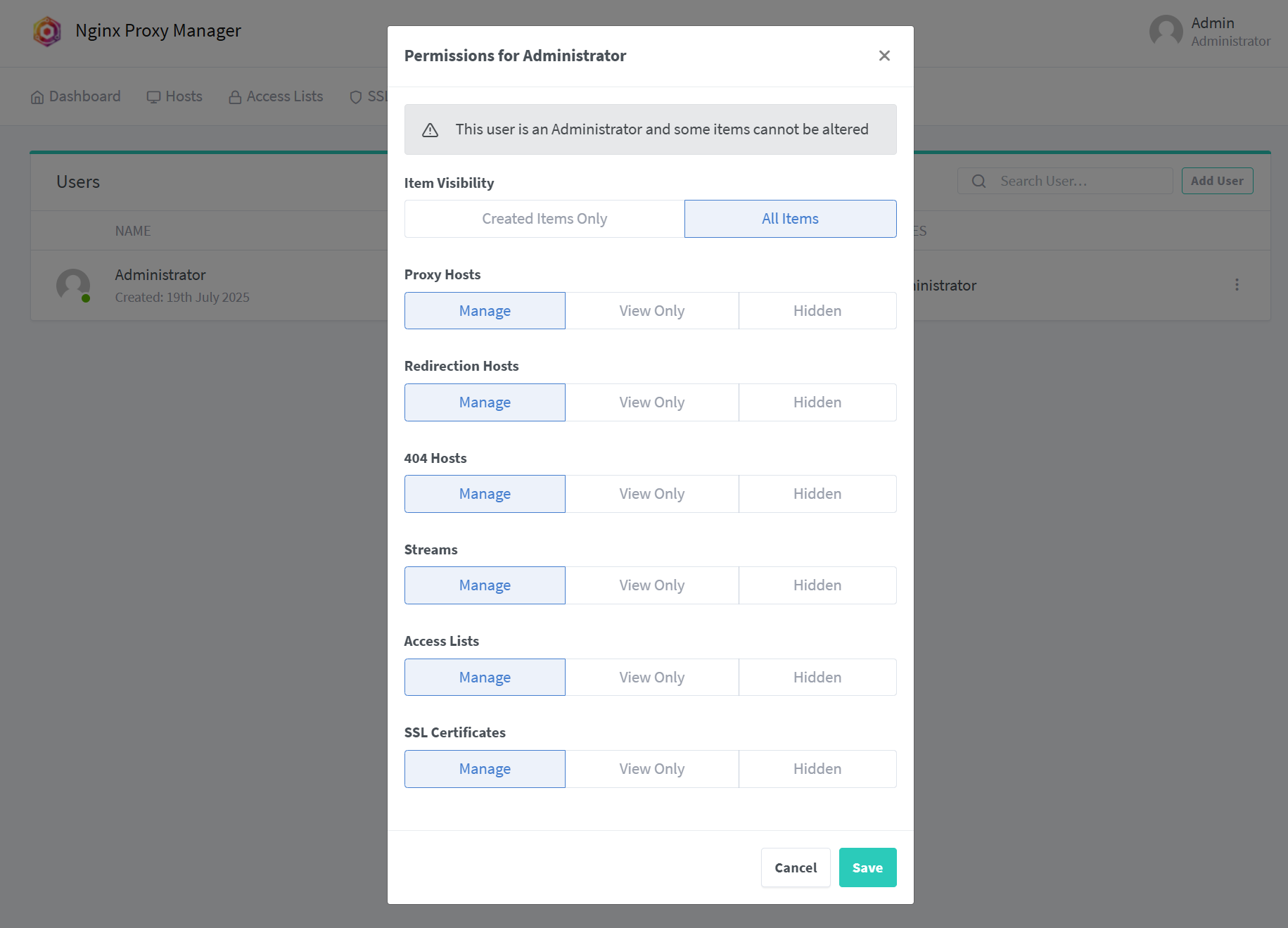The height and width of the screenshot is (928, 1288).
Task: Set 404 Hosts to View Only
Action: 651,494
